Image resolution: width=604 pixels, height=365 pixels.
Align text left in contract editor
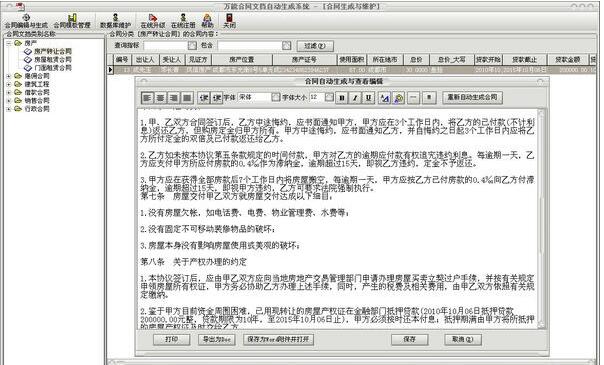[x=147, y=98]
